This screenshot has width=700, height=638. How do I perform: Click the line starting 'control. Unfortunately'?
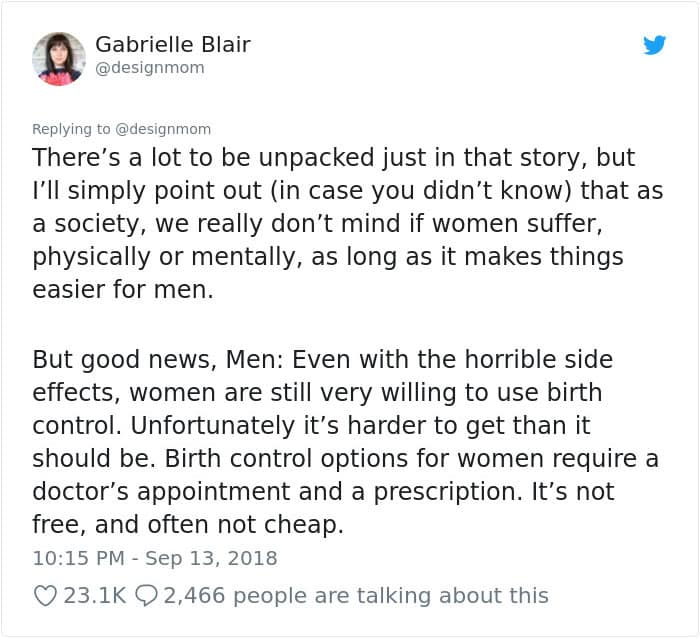311,425
